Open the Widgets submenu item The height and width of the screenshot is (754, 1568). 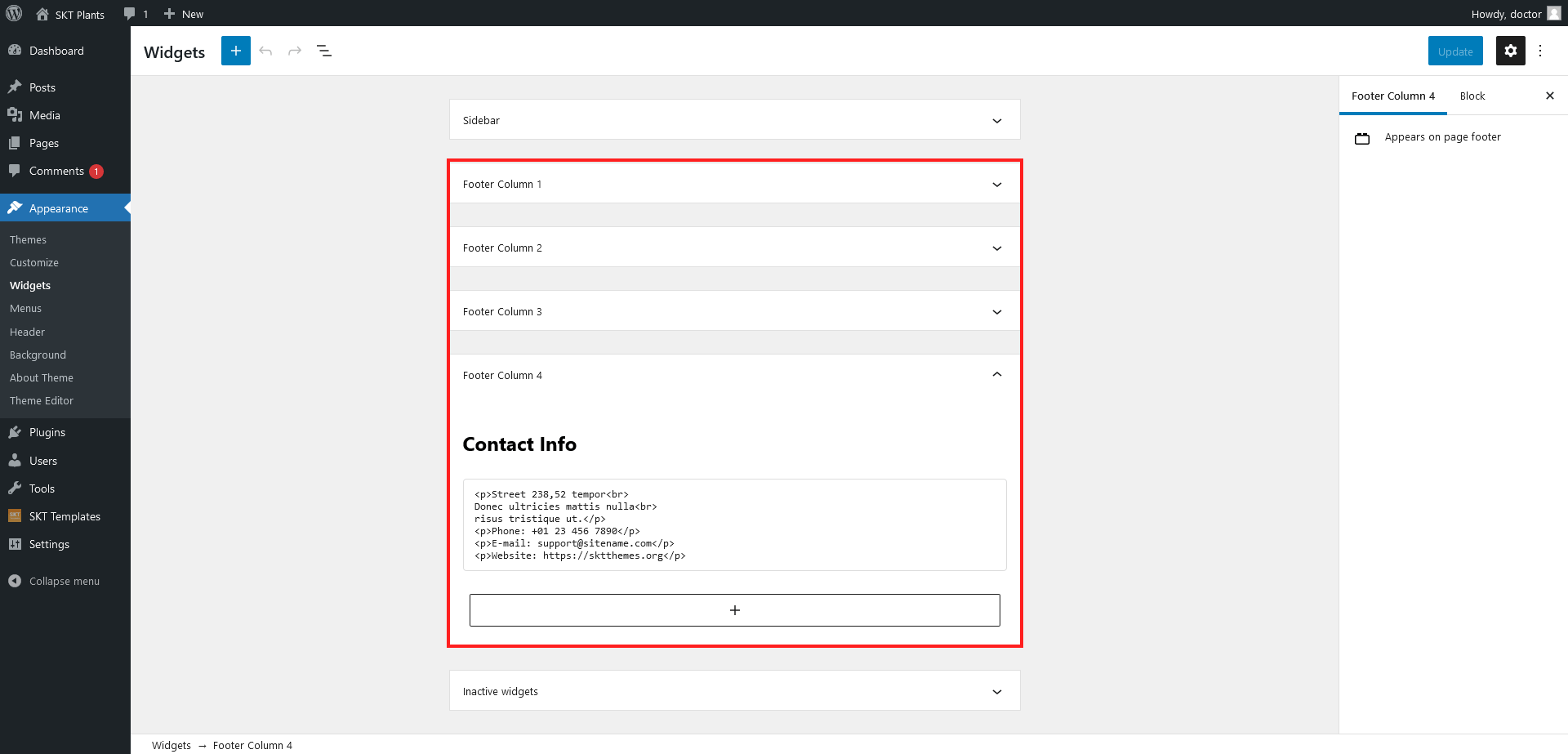pyautogui.click(x=30, y=285)
